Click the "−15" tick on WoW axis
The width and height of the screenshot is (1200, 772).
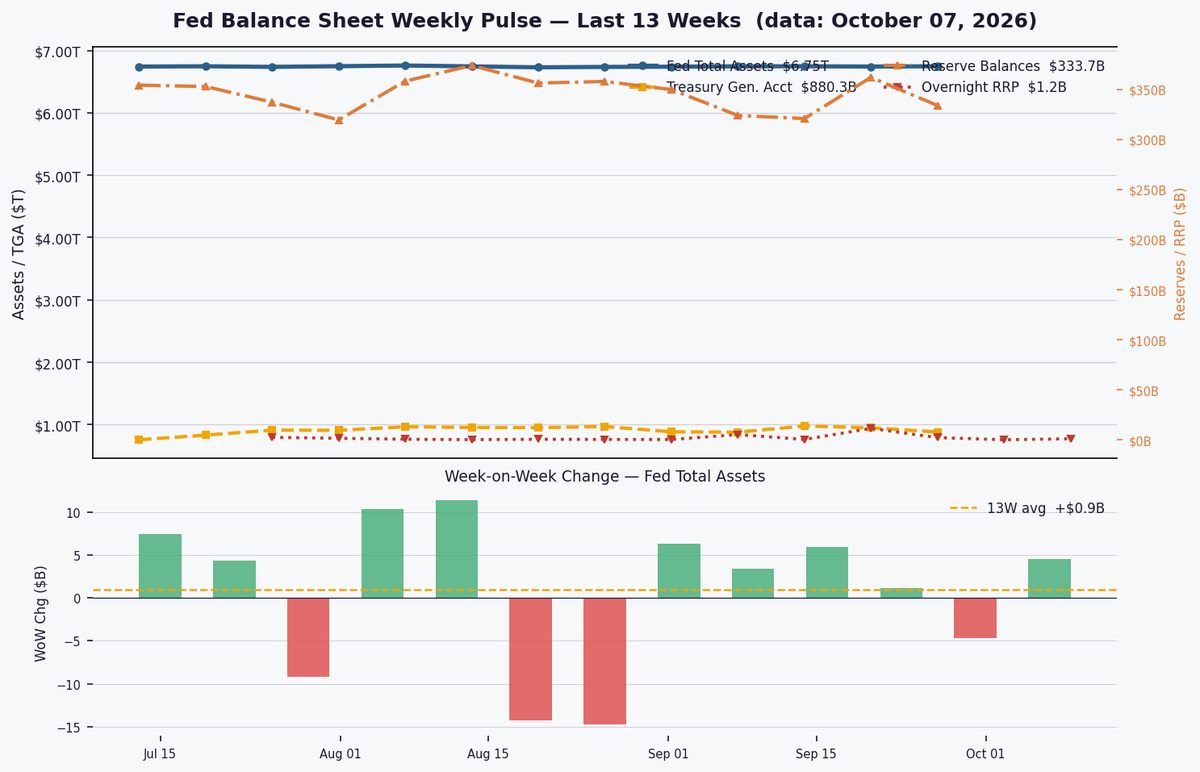tap(68, 727)
